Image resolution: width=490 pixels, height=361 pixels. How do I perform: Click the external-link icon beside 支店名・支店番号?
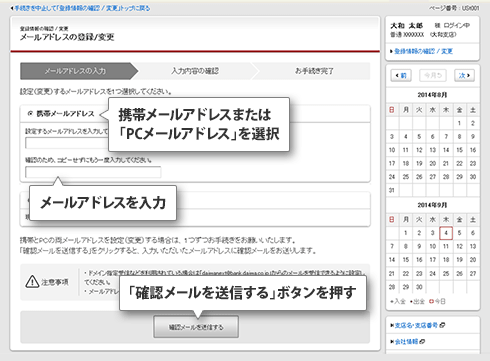pos(442,325)
